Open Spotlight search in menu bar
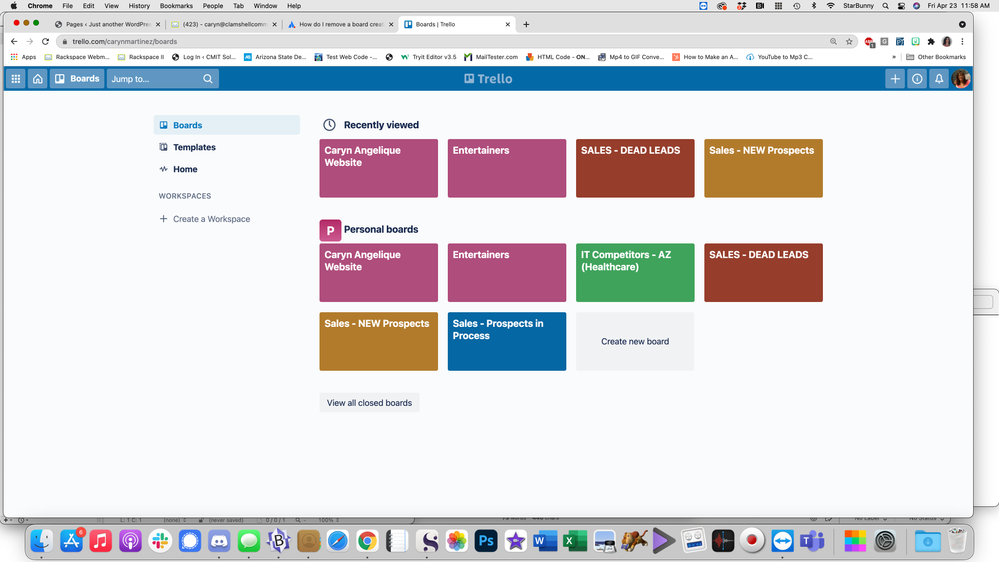Viewport: 999px width, 562px height. click(885, 6)
